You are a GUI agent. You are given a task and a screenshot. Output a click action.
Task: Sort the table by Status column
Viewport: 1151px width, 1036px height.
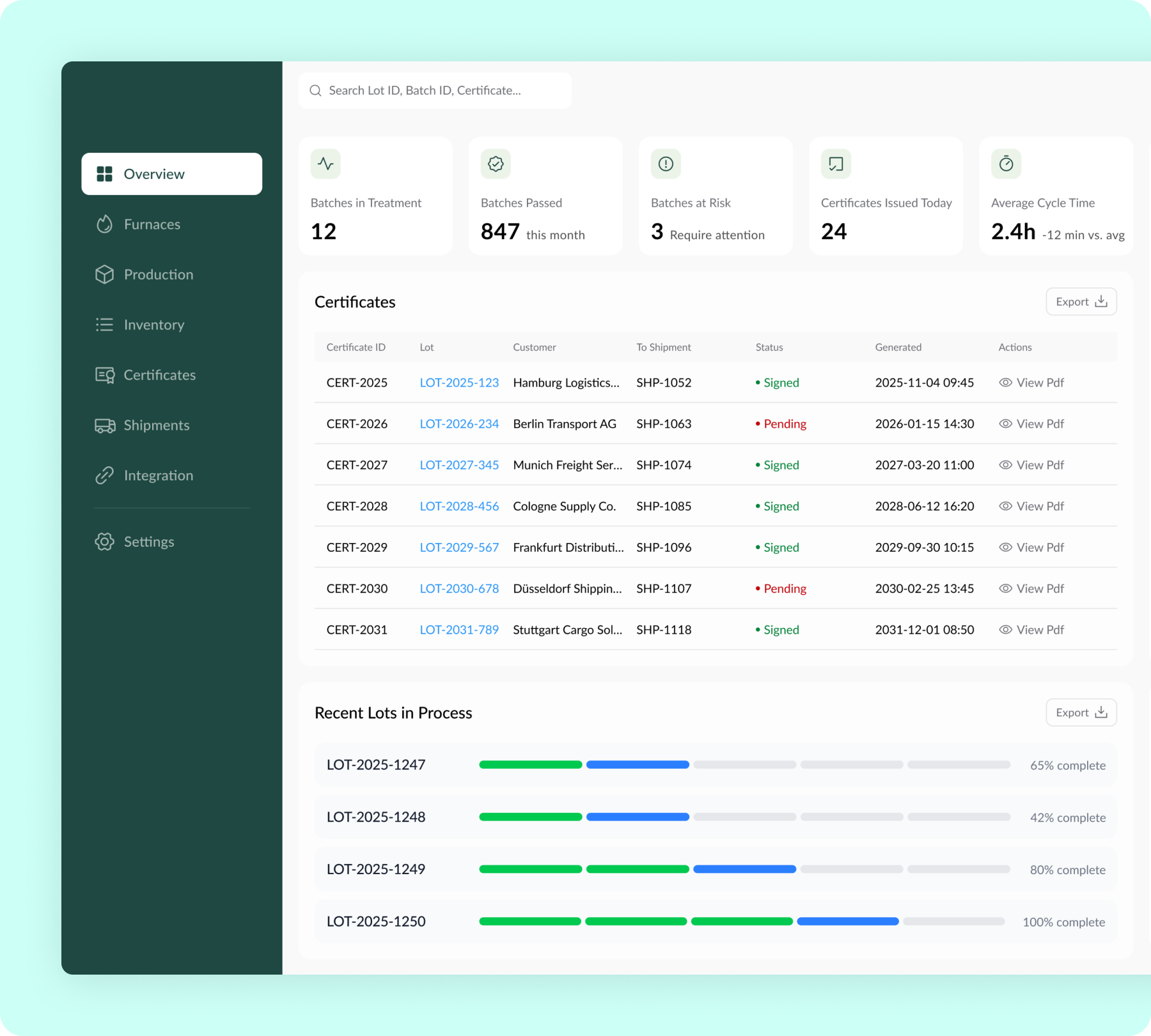pyautogui.click(x=769, y=347)
